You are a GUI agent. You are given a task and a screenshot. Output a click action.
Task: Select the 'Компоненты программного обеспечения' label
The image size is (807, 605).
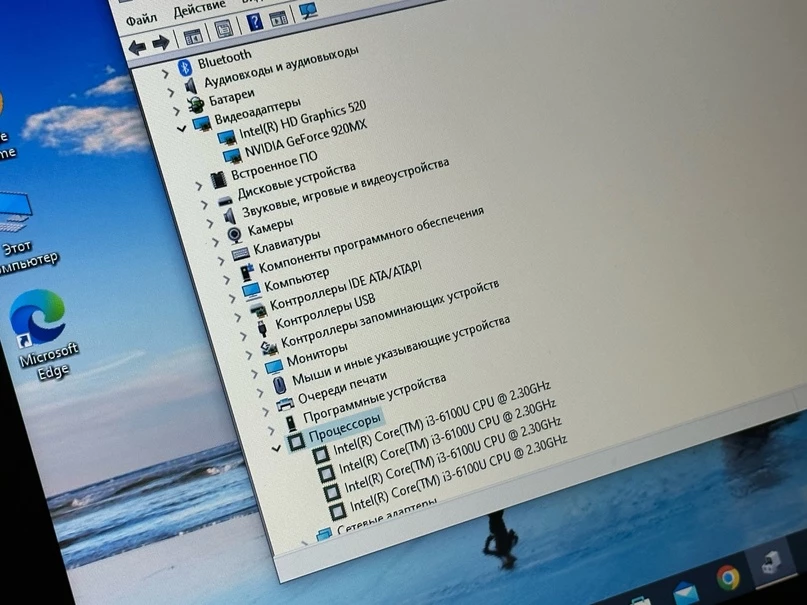click(x=371, y=240)
